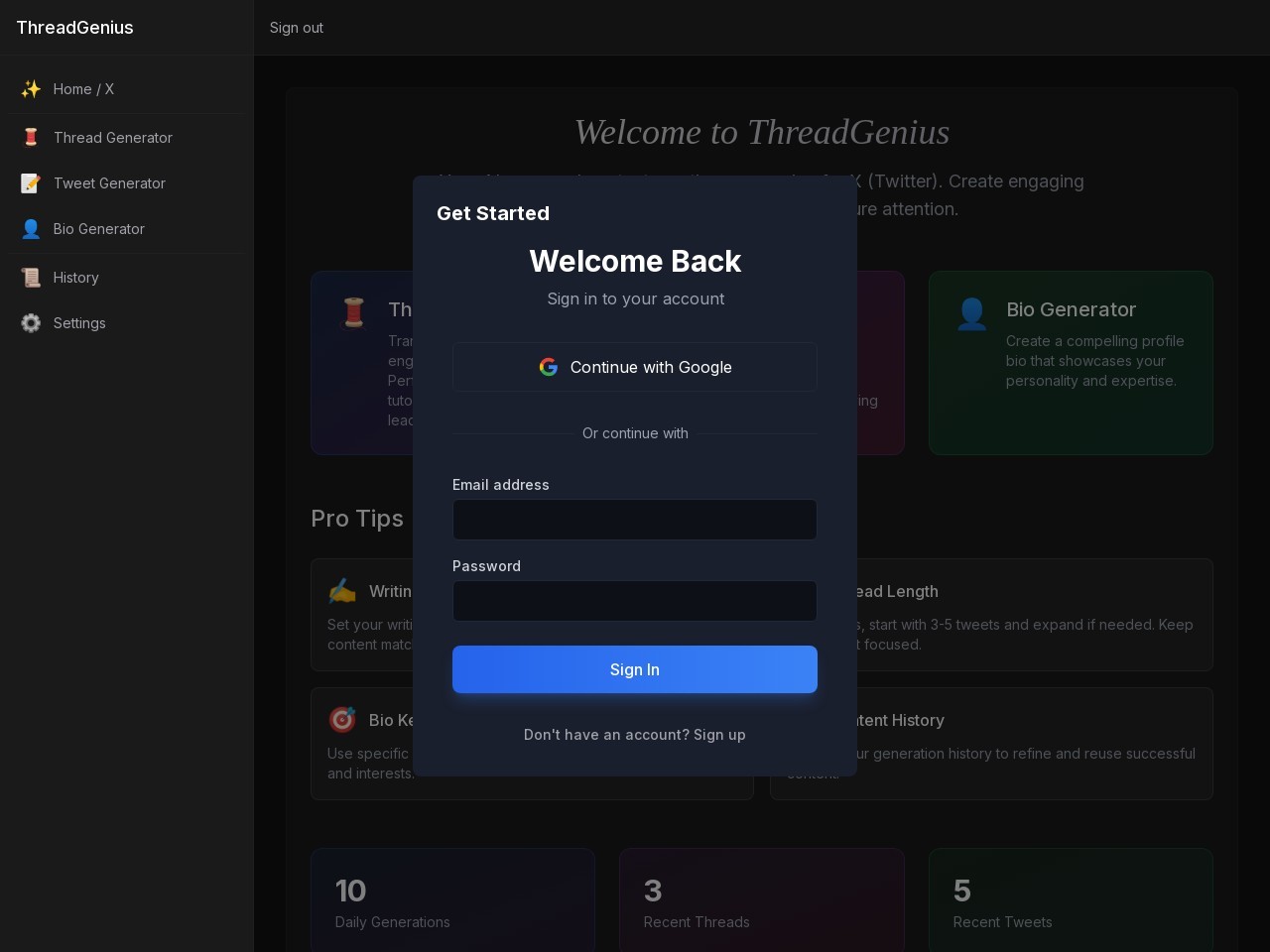Click the memo icon beside Tweet Generator
Viewport: 1270px width, 952px height.
tap(31, 183)
